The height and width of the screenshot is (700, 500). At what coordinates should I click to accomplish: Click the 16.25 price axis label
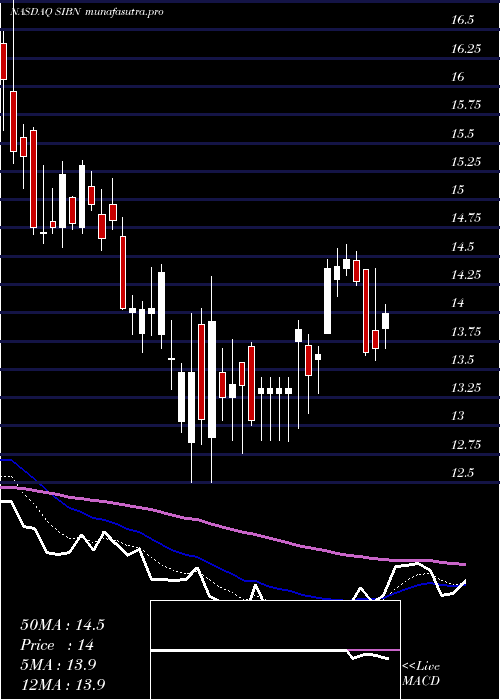pos(466,49)
